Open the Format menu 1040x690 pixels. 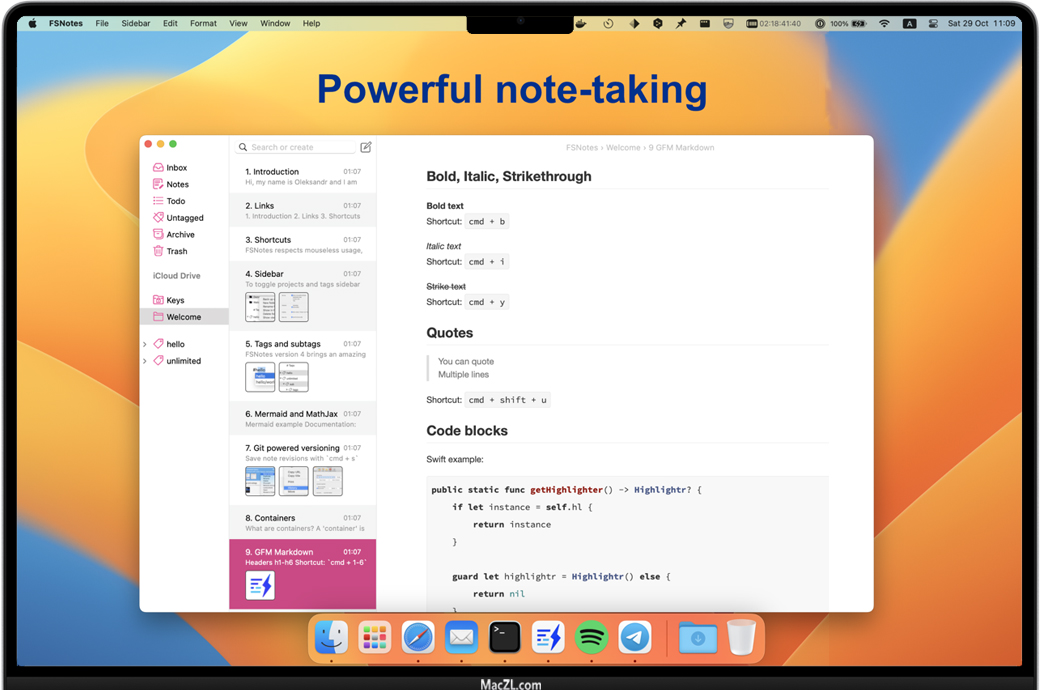pos(203,23)
